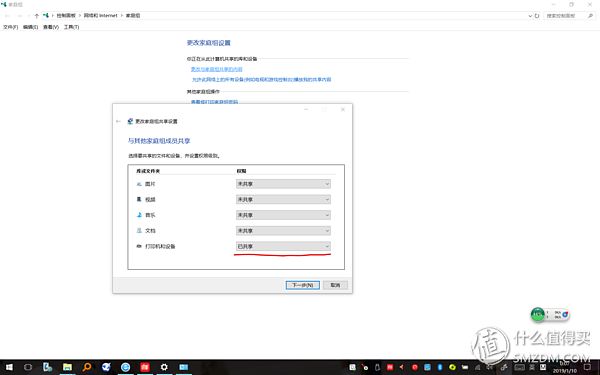Open Internet Explorer from the taskbar
This screenshot has width=600, height=375.
tap(126, 367)
